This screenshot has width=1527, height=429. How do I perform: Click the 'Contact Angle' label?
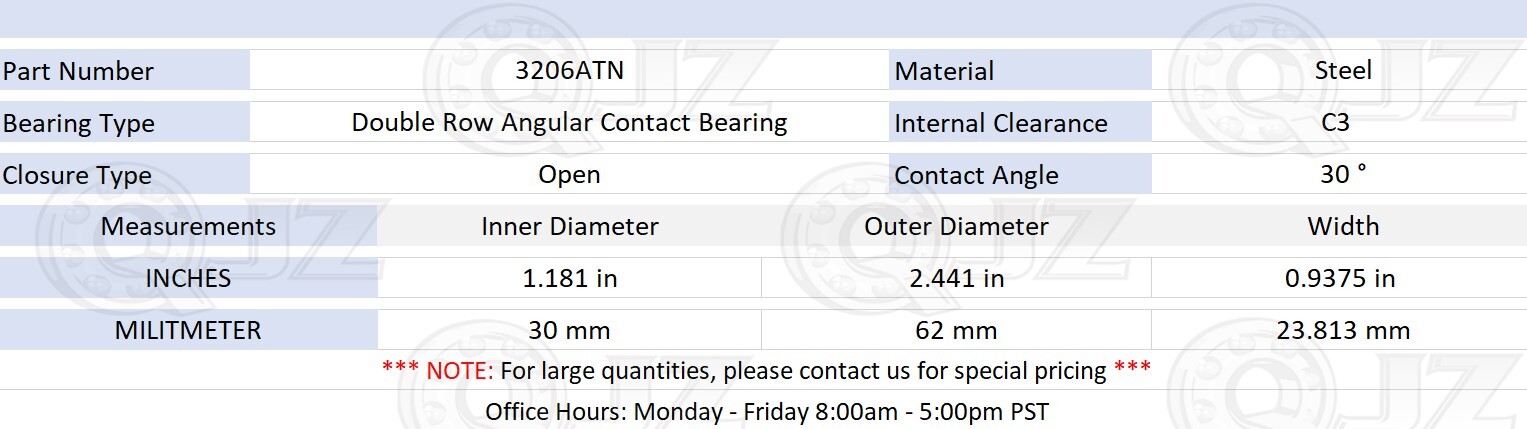(x=976, y=175)
